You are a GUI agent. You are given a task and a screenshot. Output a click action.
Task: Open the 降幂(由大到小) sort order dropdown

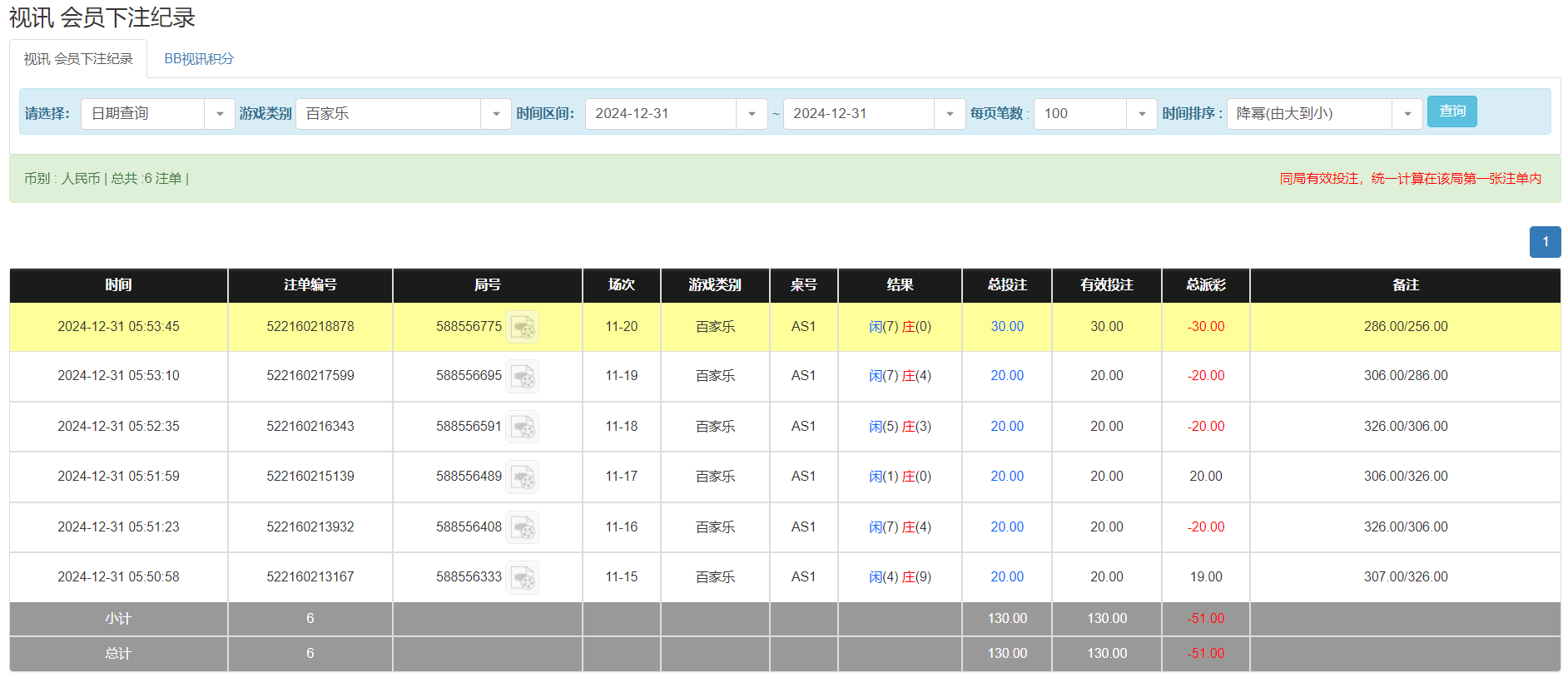[1407, 114]
